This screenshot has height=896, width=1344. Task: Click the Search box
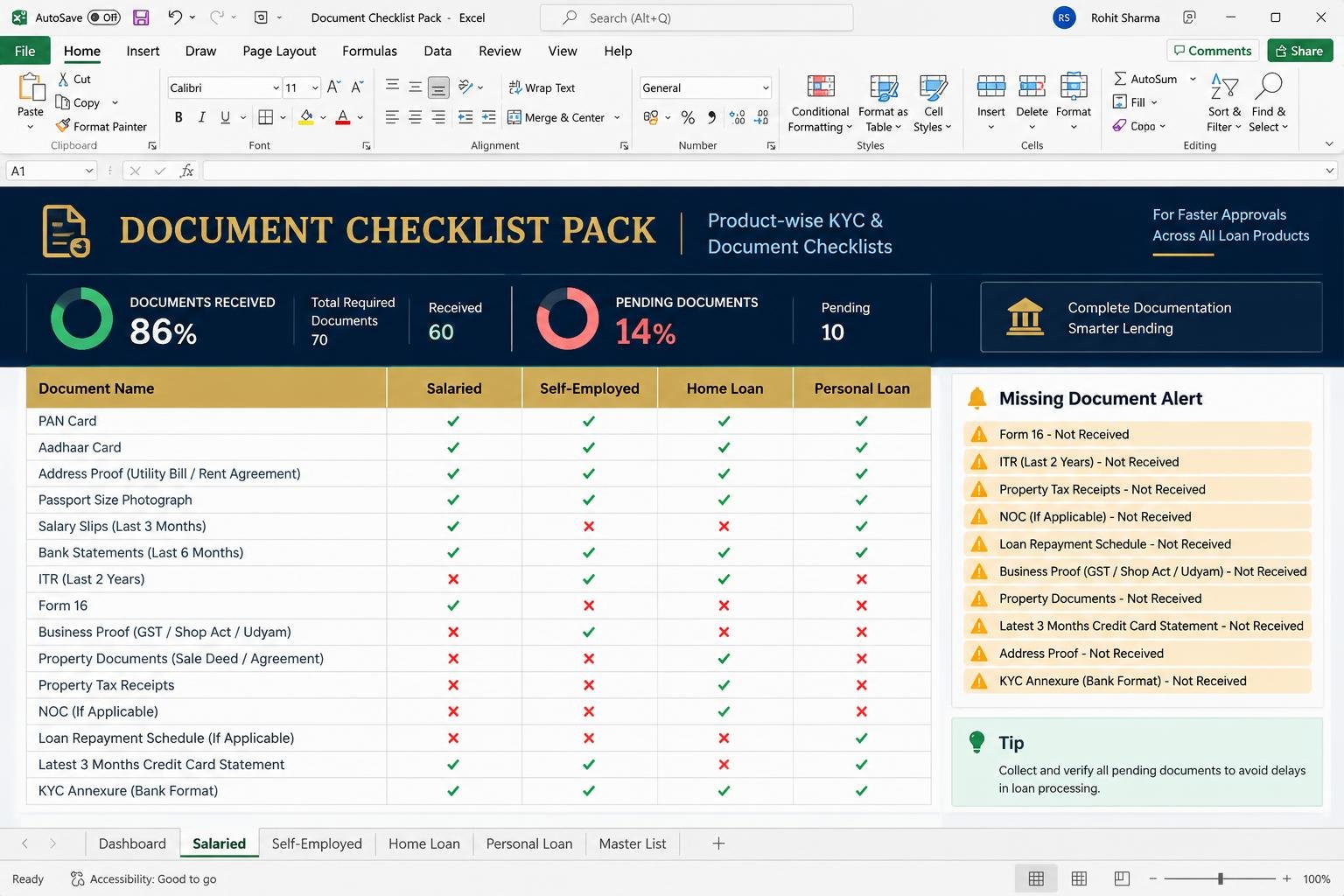coord(696,17)
